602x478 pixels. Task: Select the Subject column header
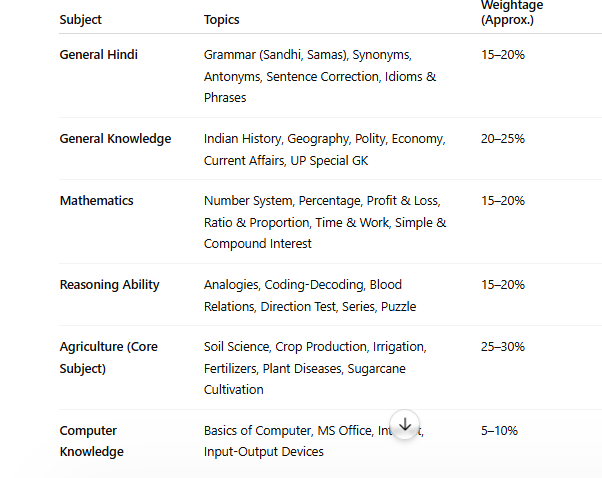(x=80, y=20)
